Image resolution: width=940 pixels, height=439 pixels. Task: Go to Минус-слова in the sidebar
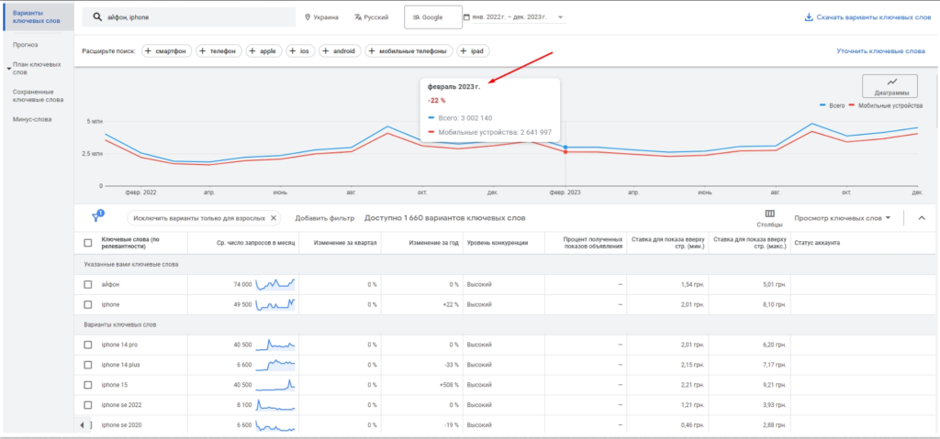(x=32, y=120)
